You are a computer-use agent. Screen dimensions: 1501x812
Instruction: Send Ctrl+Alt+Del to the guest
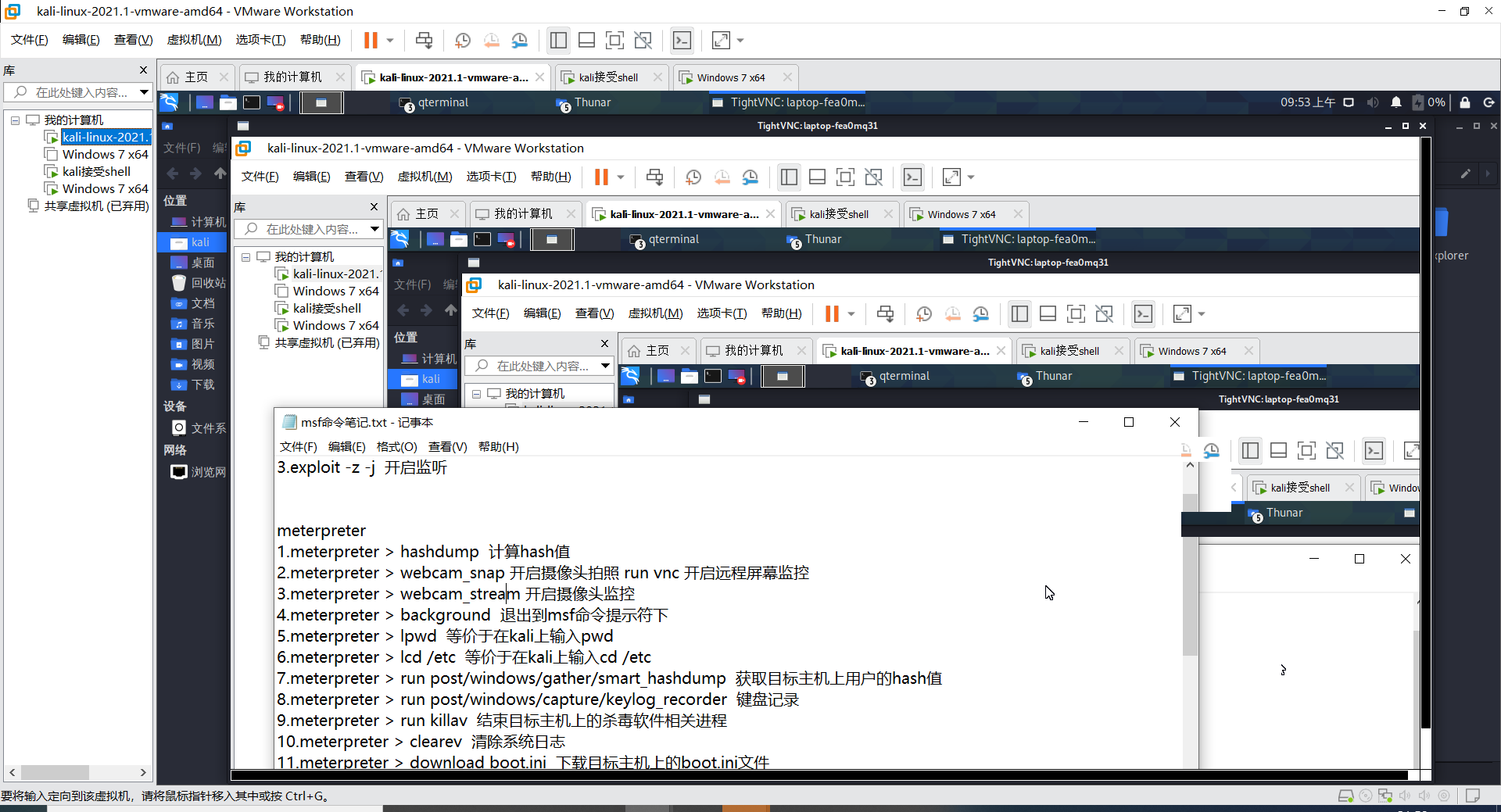(x=423, y=40)
